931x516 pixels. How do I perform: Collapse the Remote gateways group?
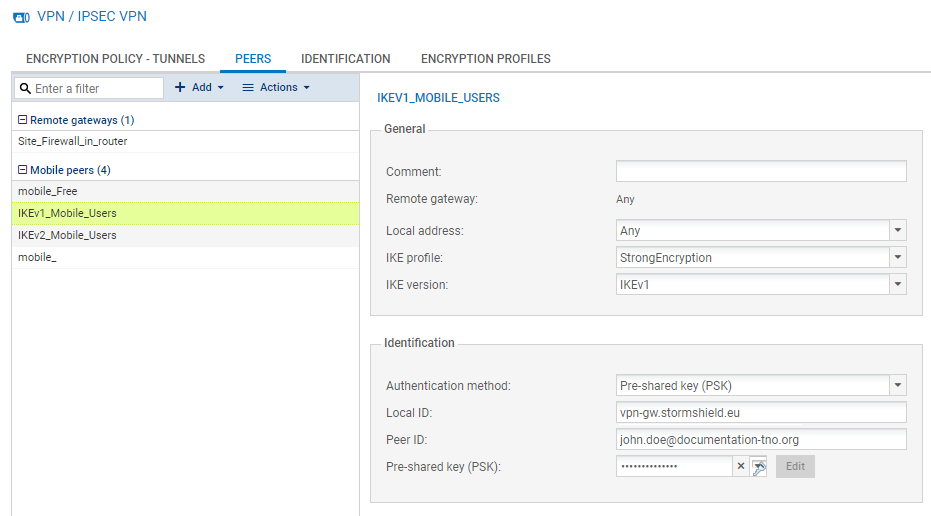coord(23,120)
